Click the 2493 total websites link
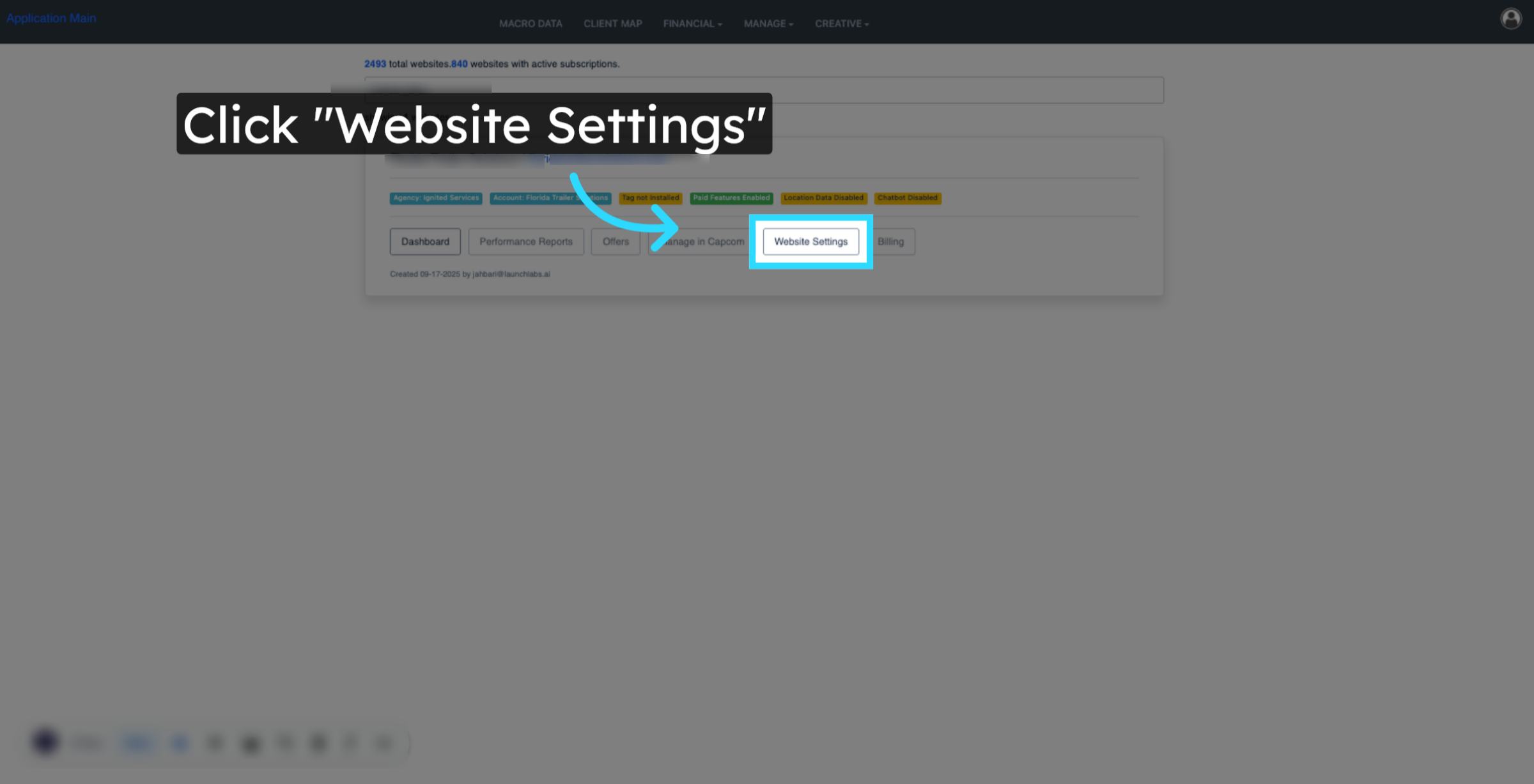 pos(375,64)
